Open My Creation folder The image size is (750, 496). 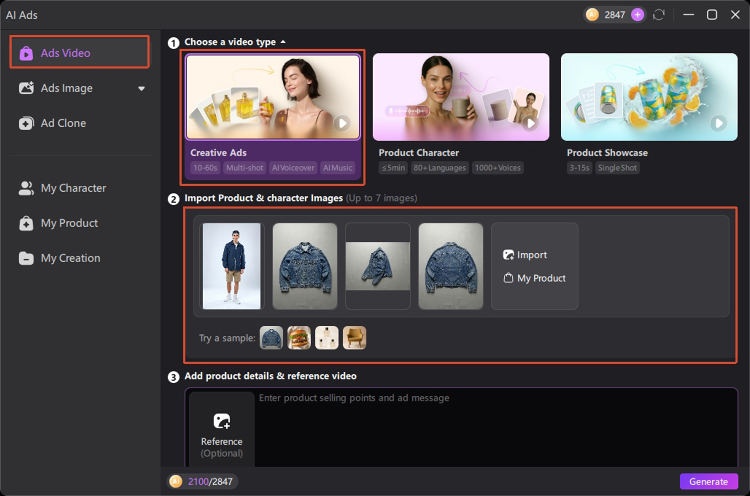point(79,258)
